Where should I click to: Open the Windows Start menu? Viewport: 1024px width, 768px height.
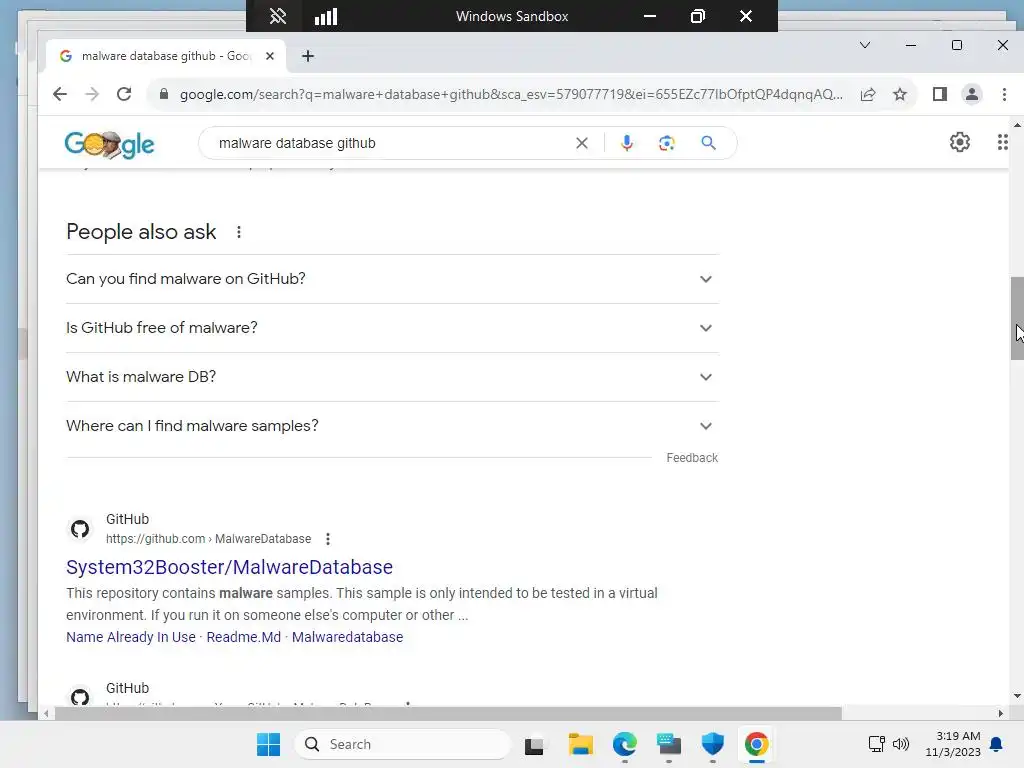pos(268,744)
